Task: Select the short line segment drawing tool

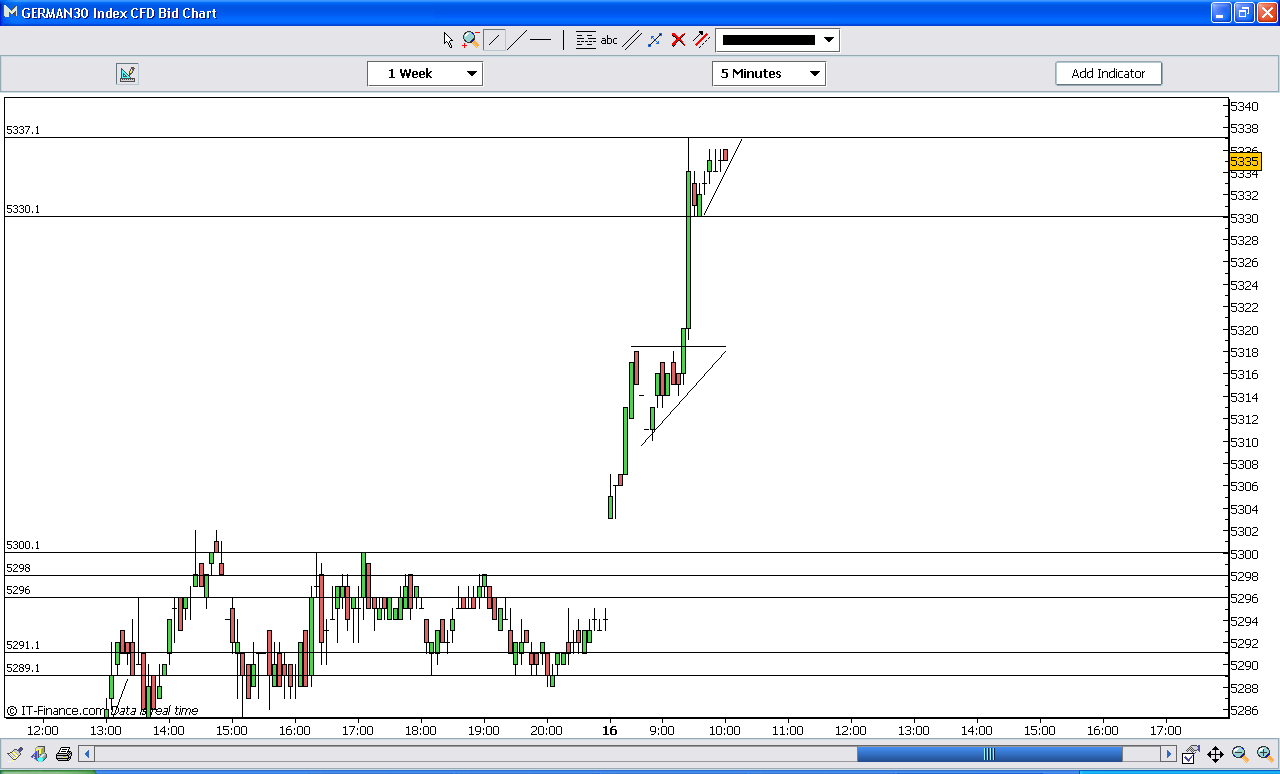Action: [x=495, y=40]
